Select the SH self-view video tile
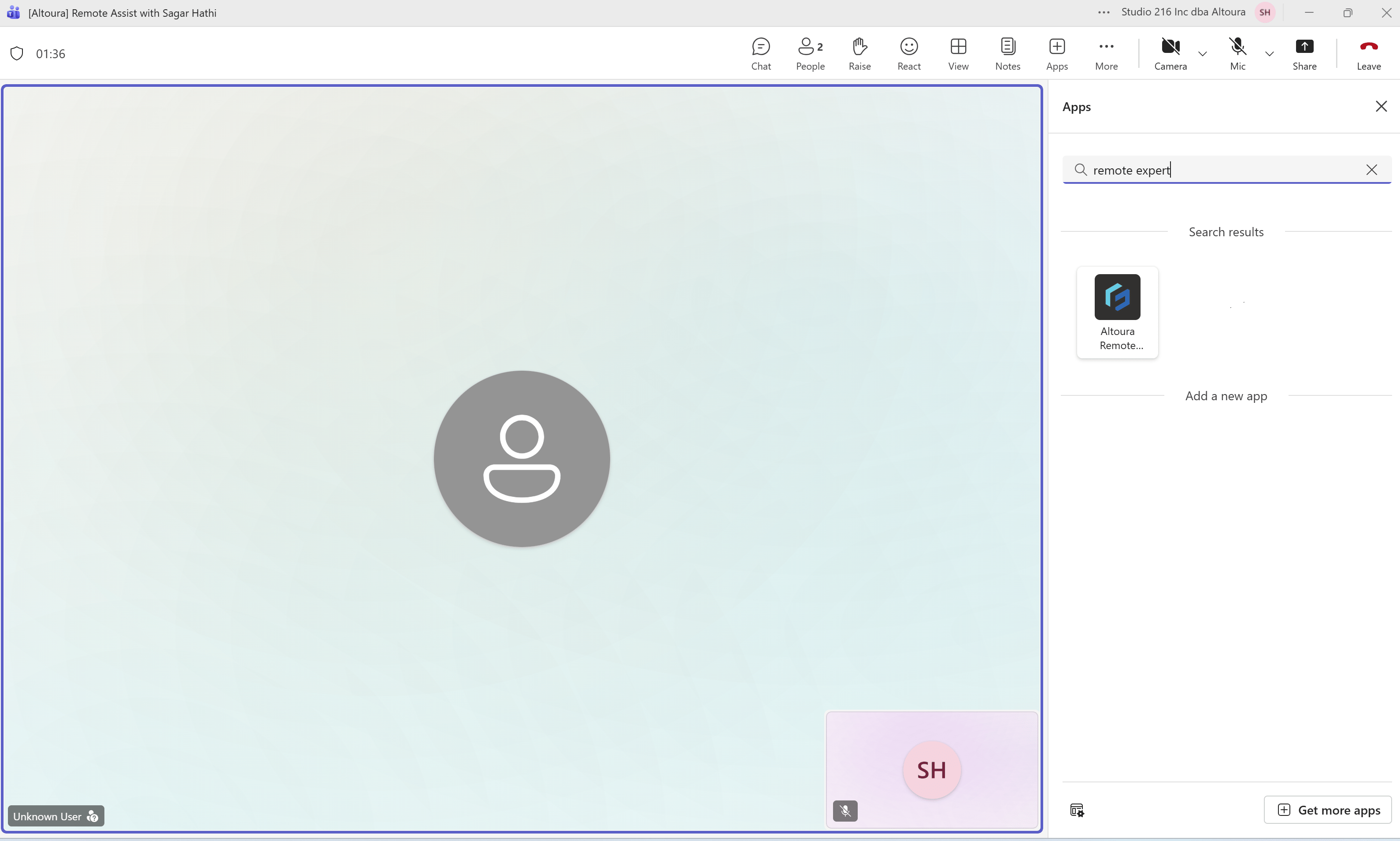Image resolution: width=1400 pixels, height=841 pixels. click(x=932, y=770)
